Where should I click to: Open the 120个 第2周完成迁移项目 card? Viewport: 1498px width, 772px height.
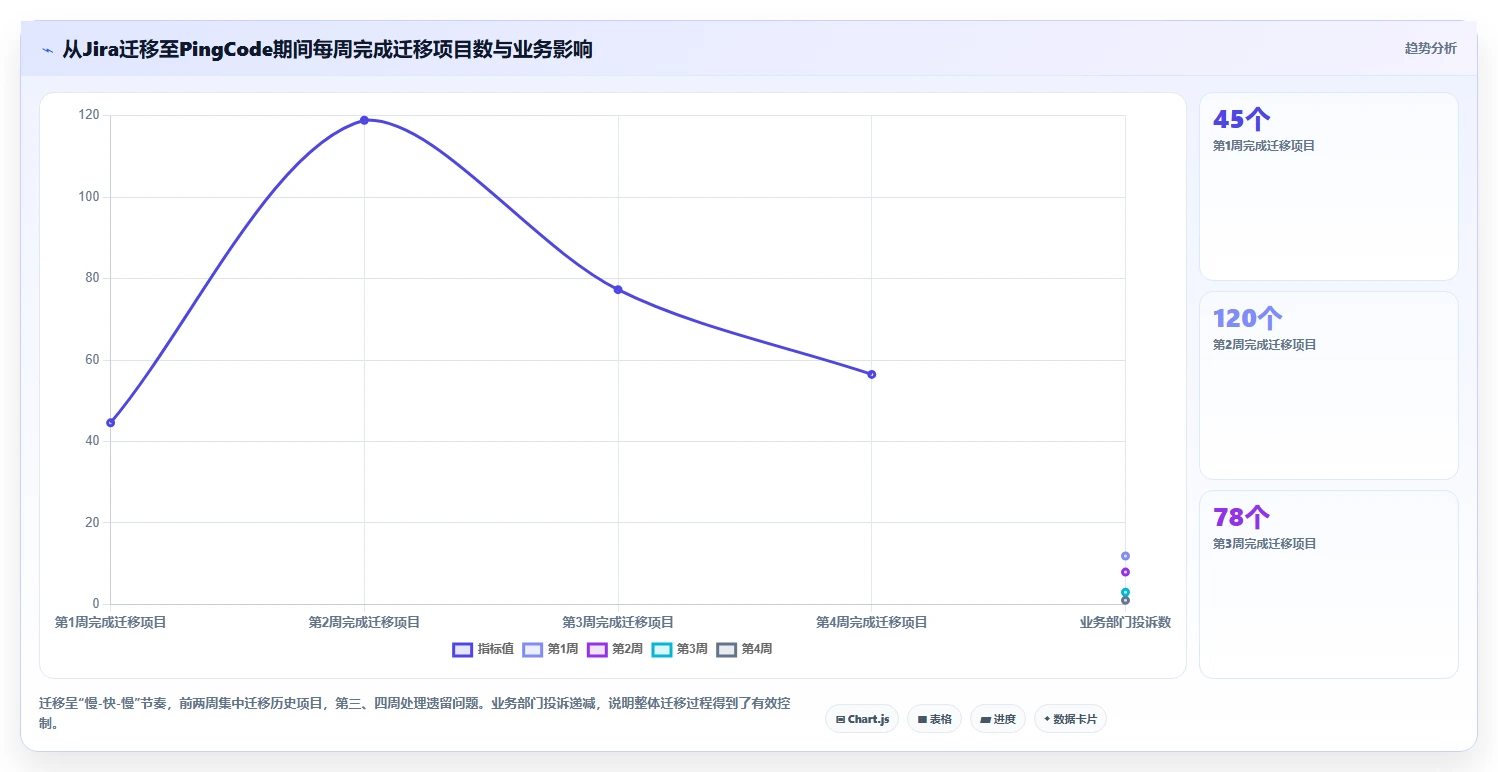(1328, 385)
